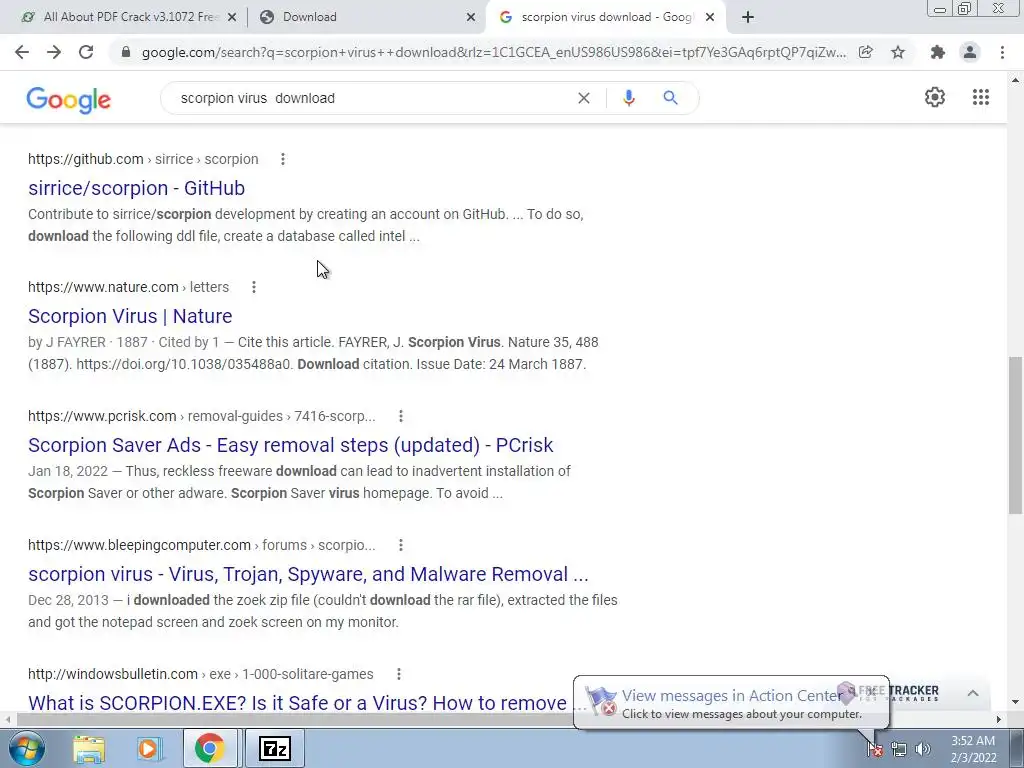This screenshot has width=1024, height=768.
Task: Click the URL address bar
Action: [x=493, y=52]
